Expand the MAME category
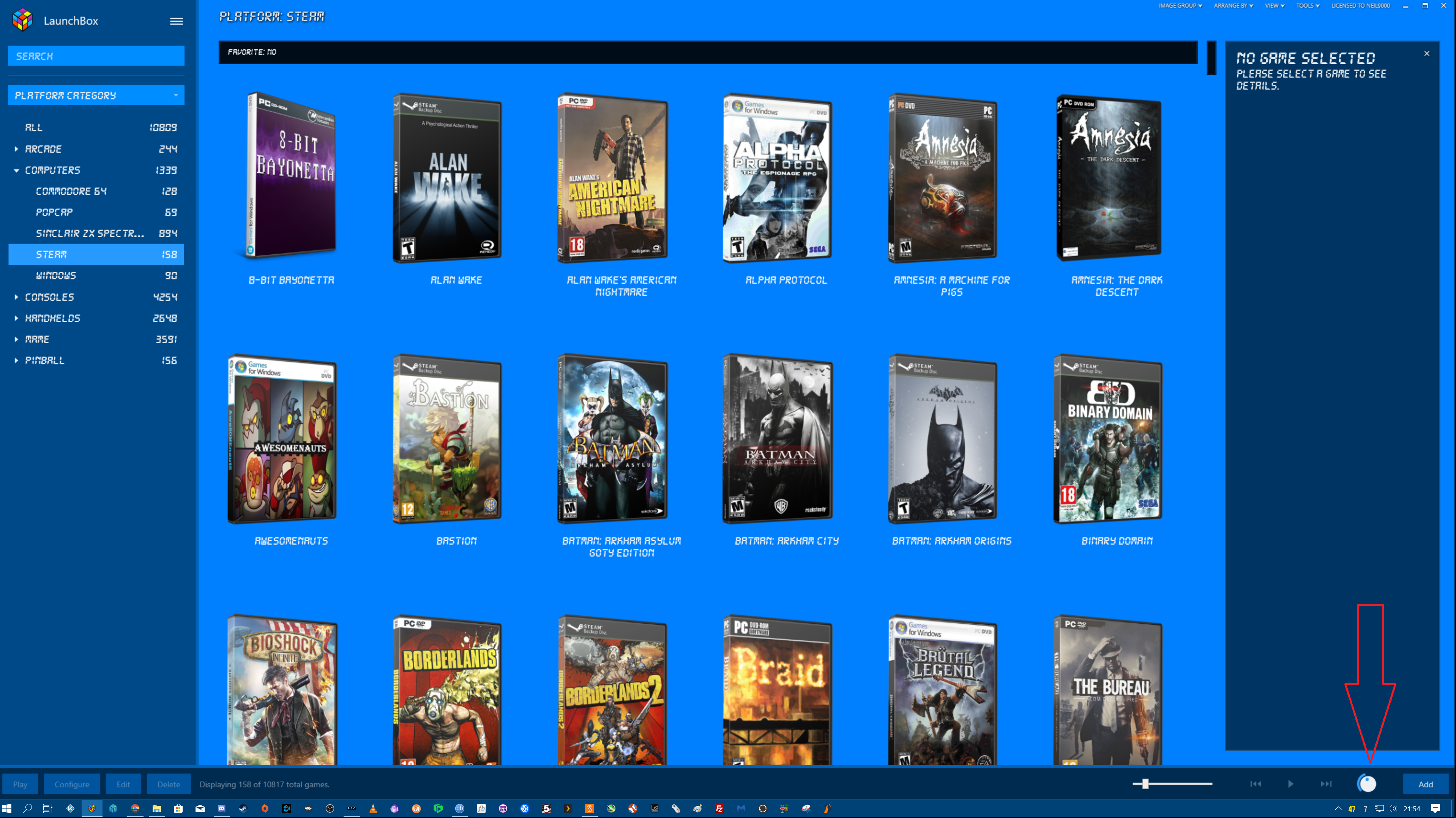 [x=16, y=339]
